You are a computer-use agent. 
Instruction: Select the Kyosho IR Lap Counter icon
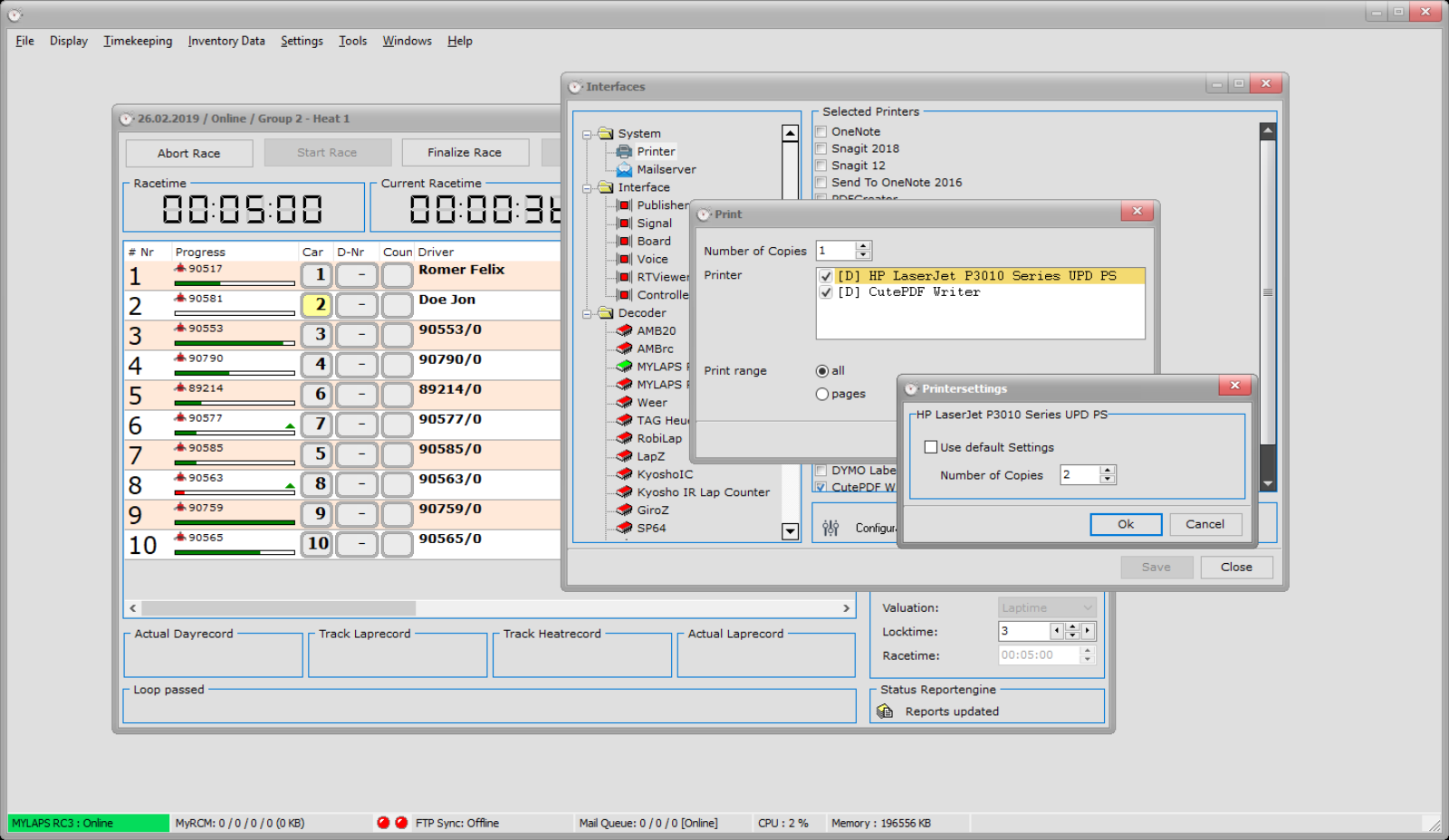pos(624,492)
